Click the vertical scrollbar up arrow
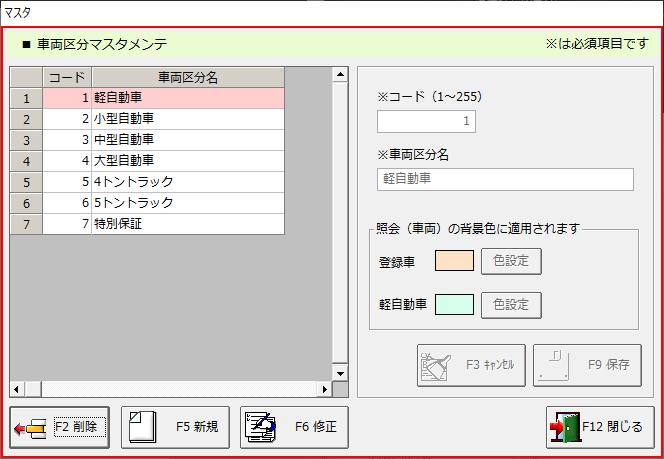The height and width of the screenshot is (459, 664). [340, 75]
